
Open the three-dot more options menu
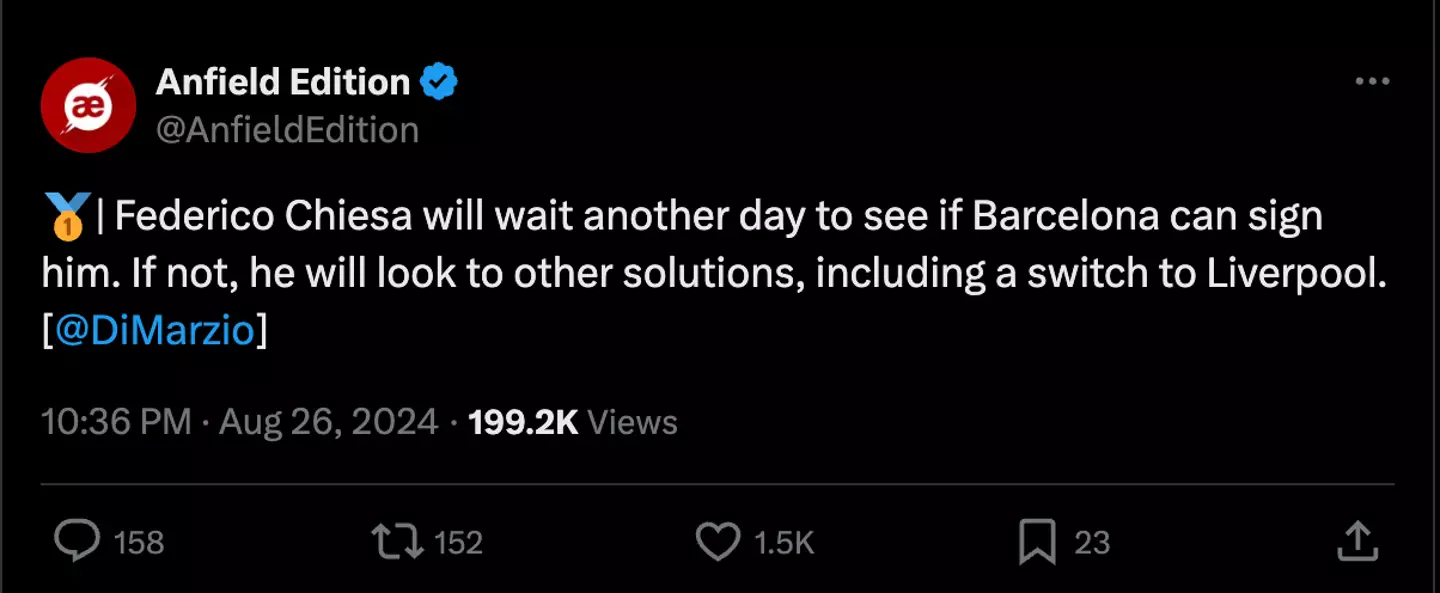click(x=1372, y=82)
